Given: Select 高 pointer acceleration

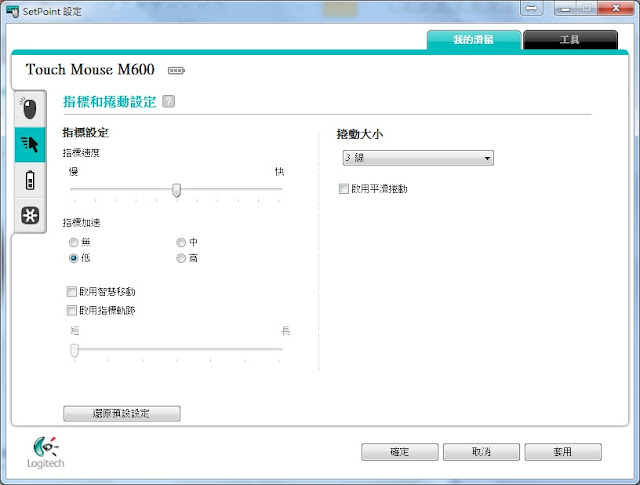Looking at the screenshot, I should point(181,258).
